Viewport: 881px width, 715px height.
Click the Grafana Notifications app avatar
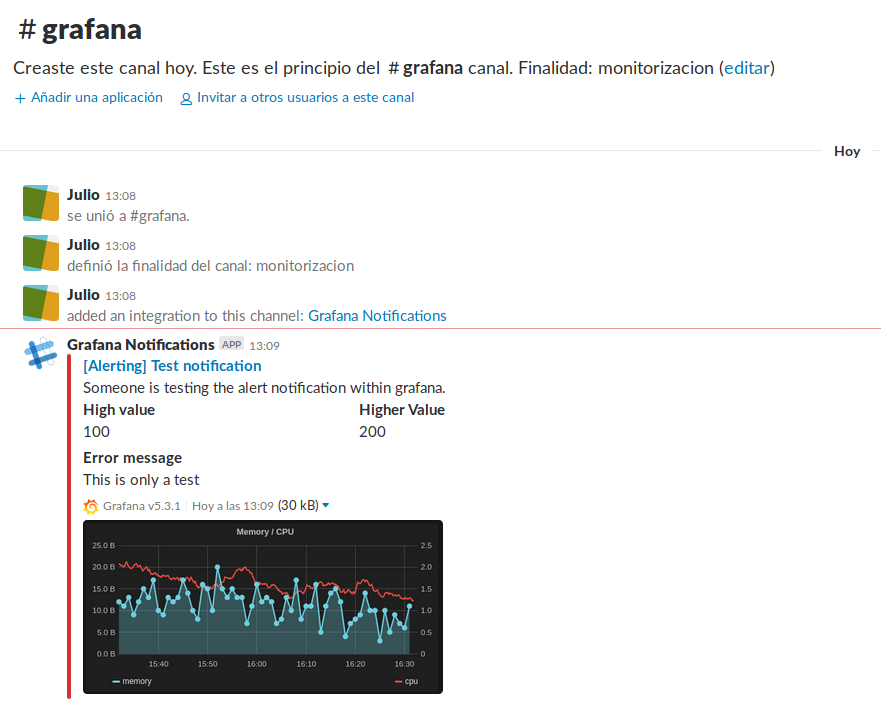(41, 355)
